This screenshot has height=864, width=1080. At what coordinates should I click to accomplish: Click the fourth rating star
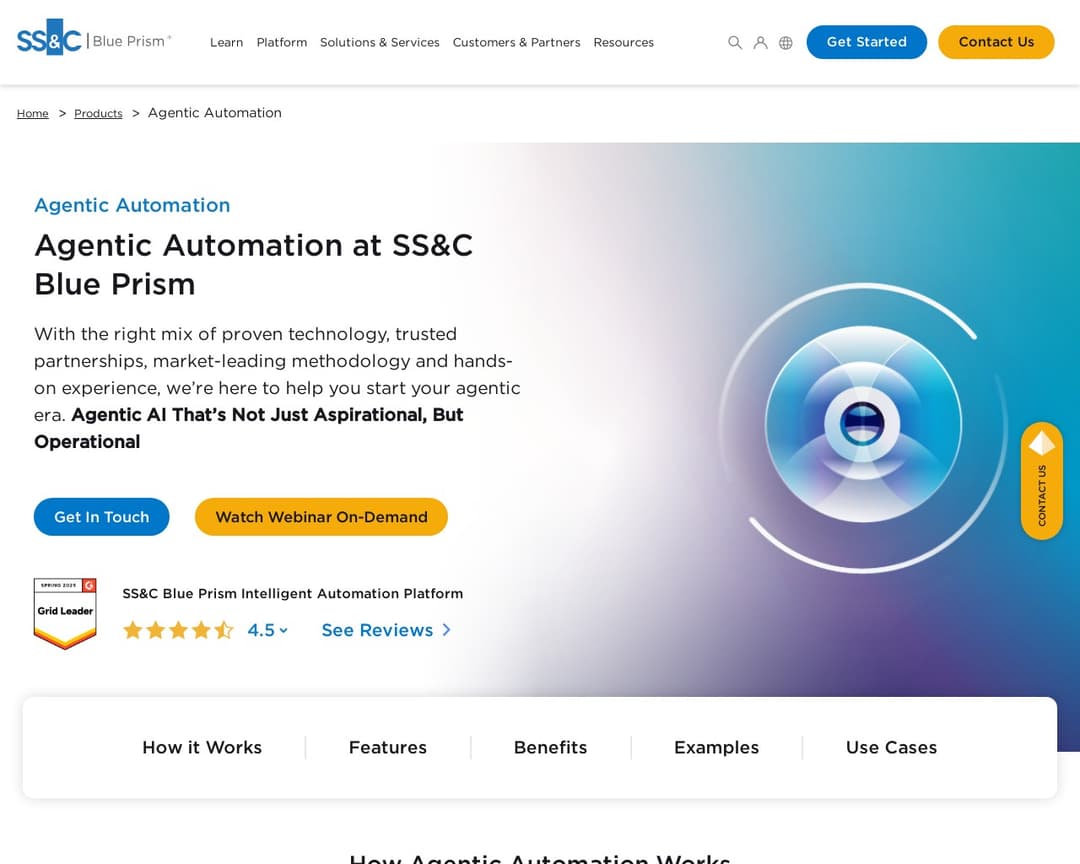point(201,630)
